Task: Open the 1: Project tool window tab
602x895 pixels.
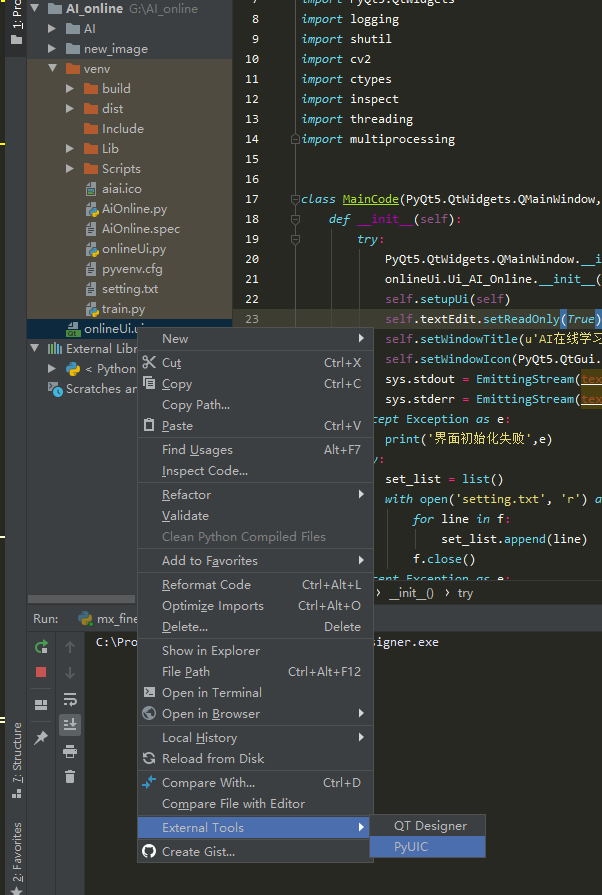Action: coord(17,23)
